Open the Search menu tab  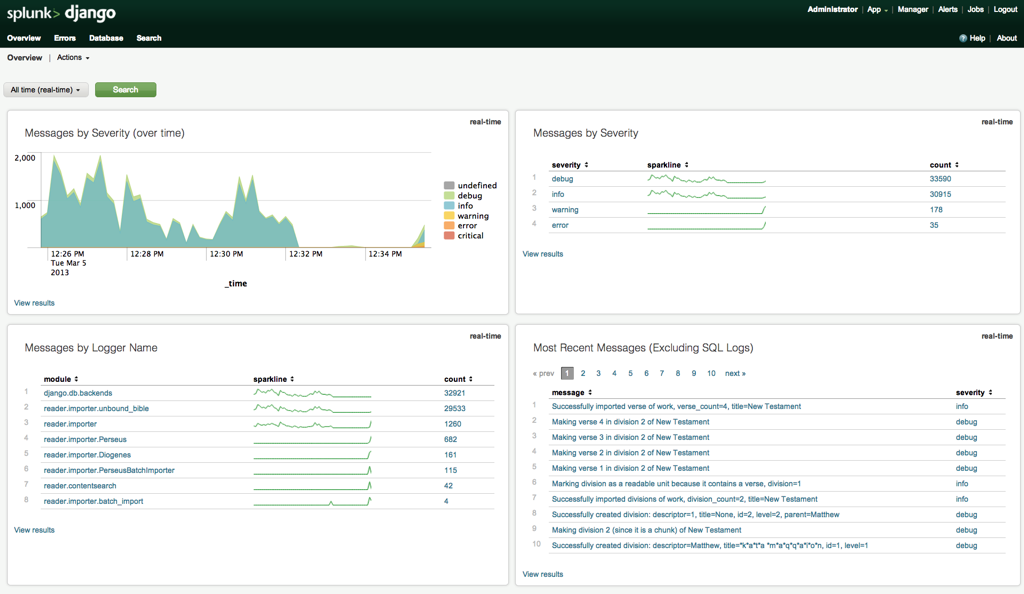(149, 38)
